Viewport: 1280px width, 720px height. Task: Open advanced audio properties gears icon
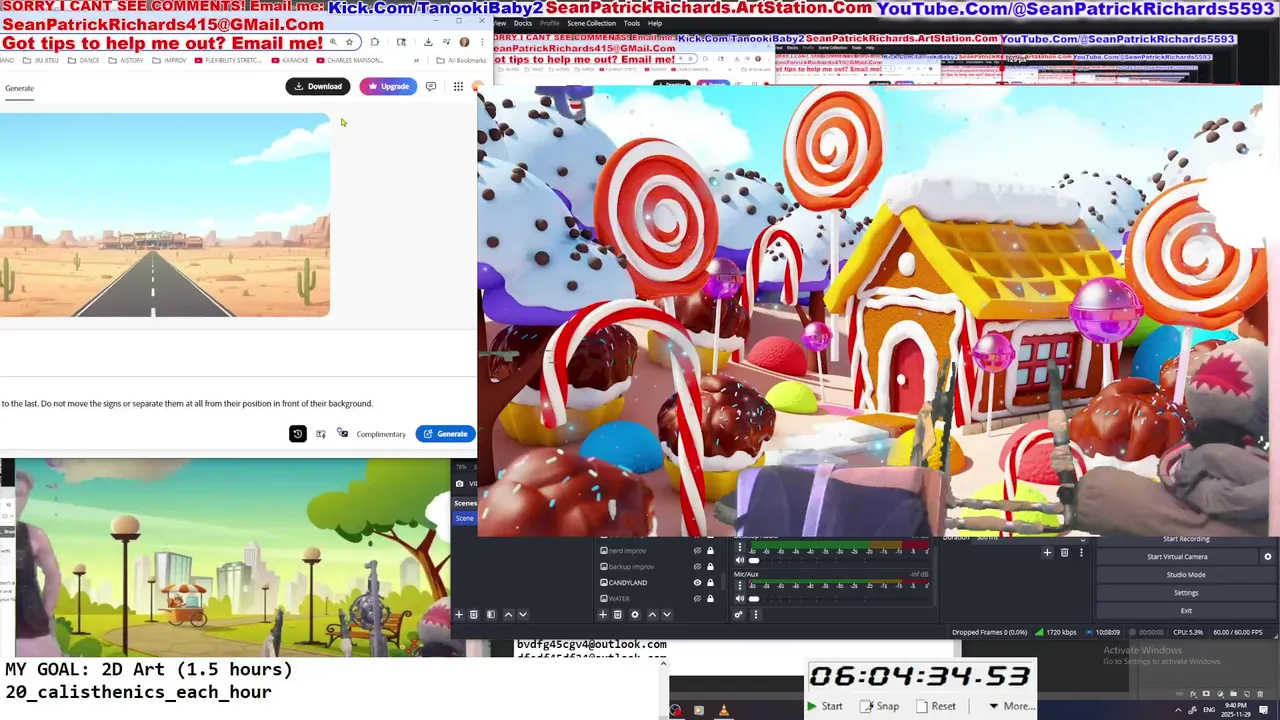739,614
